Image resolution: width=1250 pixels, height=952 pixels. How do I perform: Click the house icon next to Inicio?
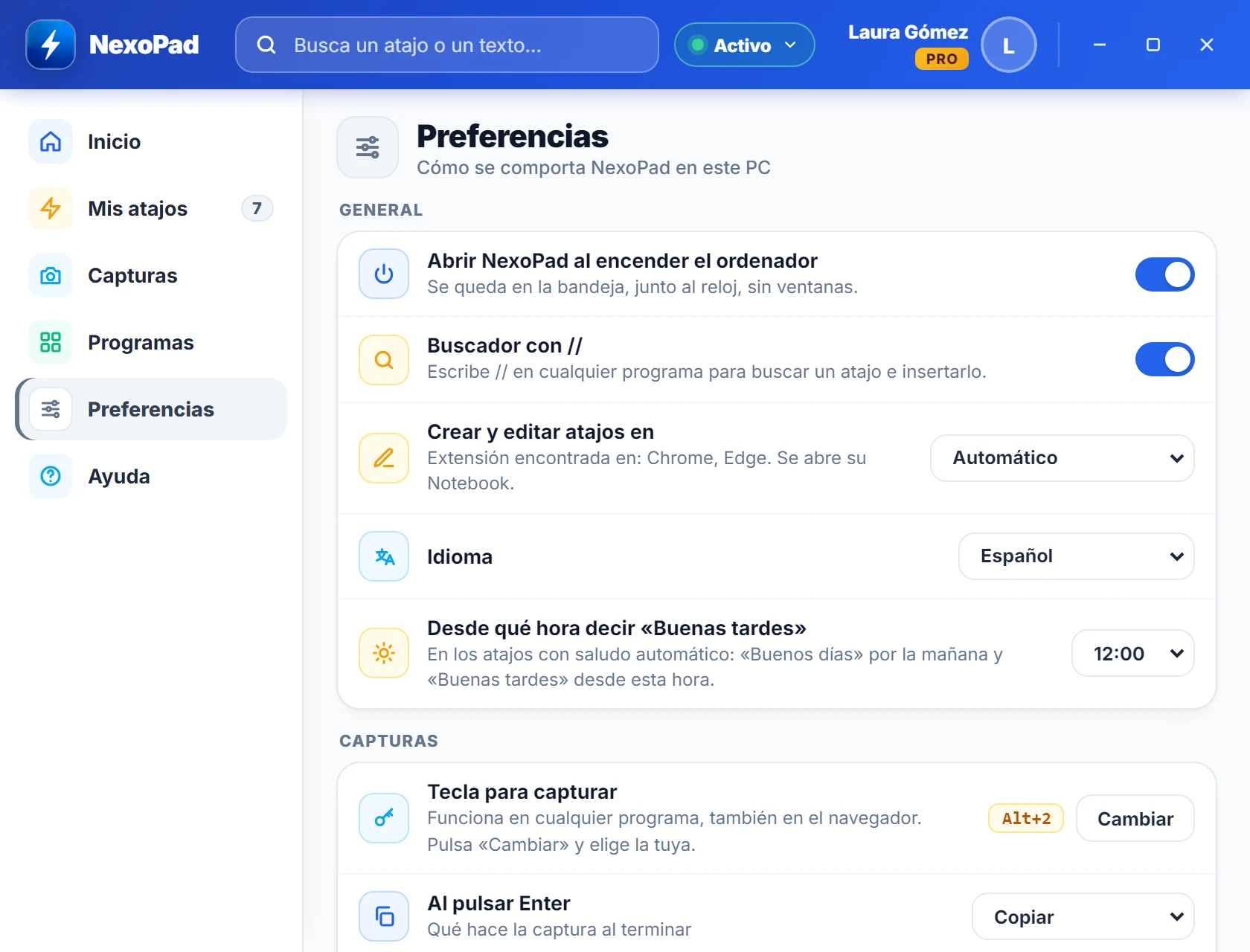[51, 141]
